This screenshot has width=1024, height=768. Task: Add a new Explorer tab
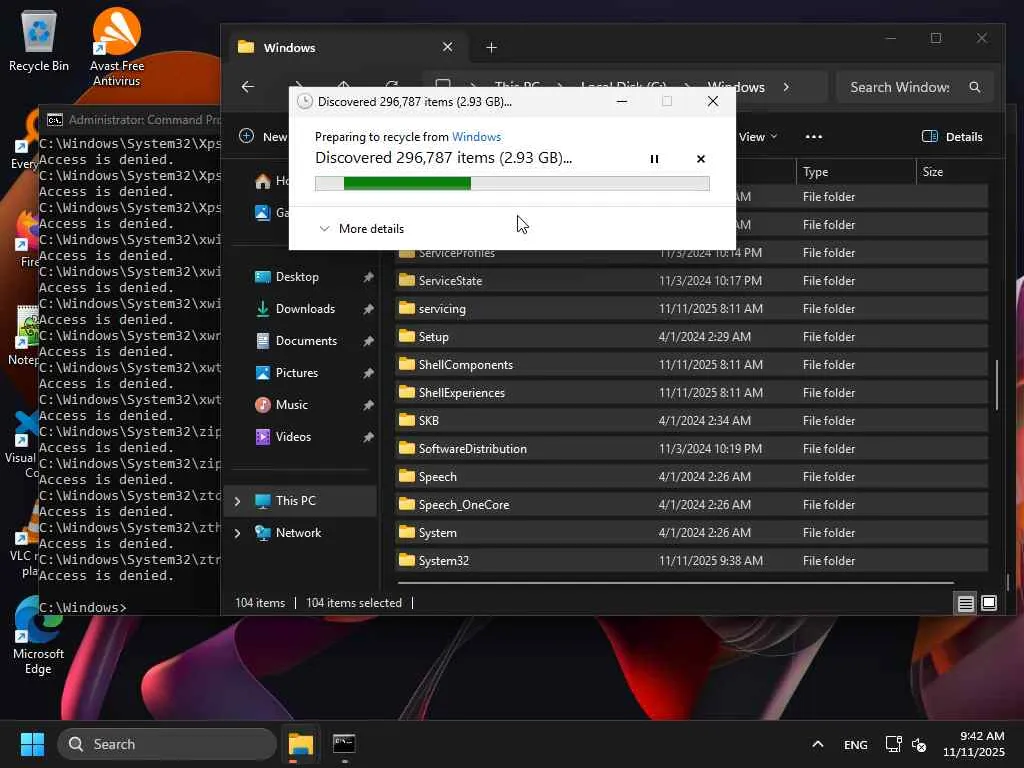coord(491,48)
